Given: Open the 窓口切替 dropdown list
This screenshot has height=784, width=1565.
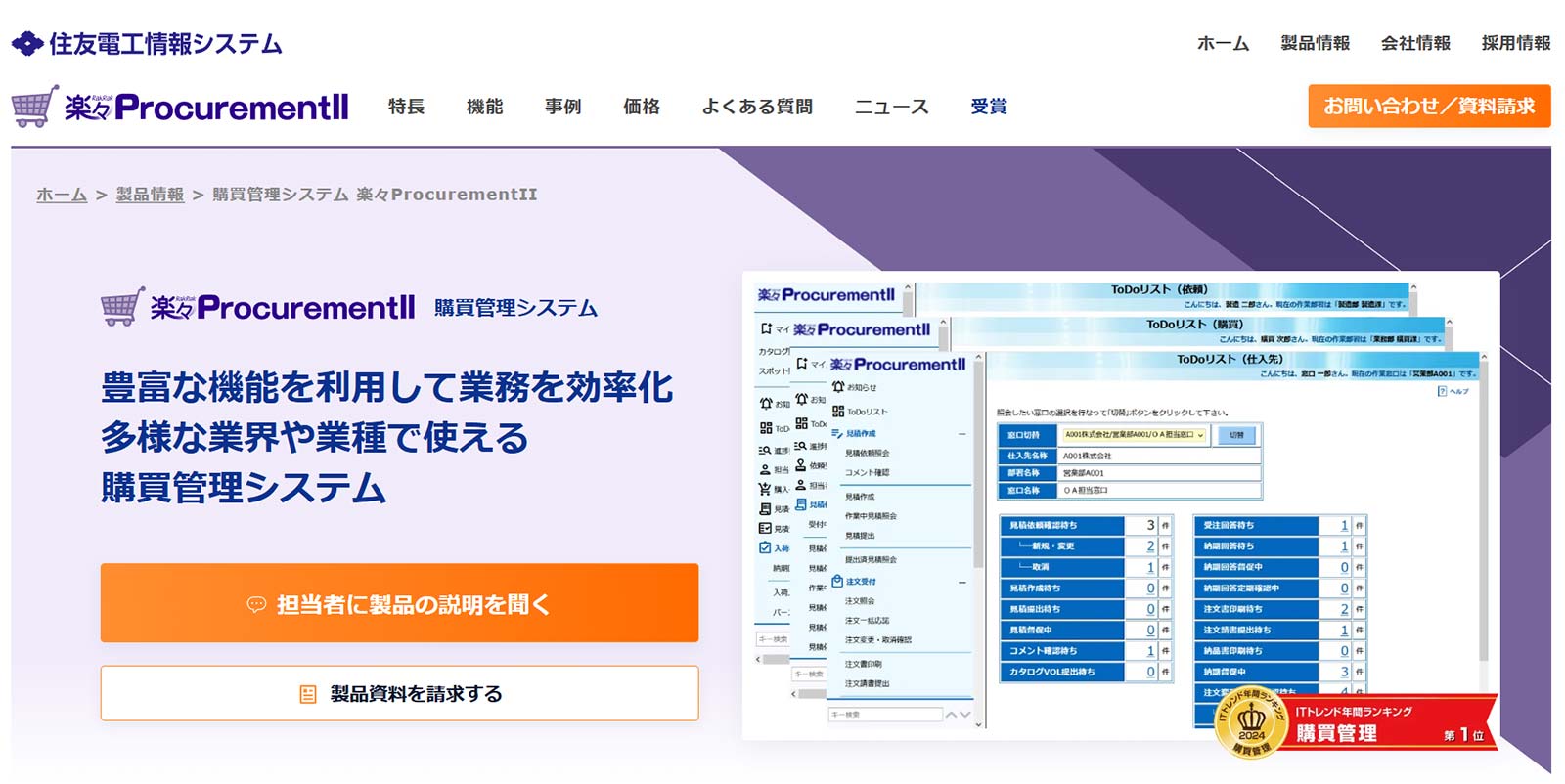Looking at the screenshot, I should pos(1134,435).
